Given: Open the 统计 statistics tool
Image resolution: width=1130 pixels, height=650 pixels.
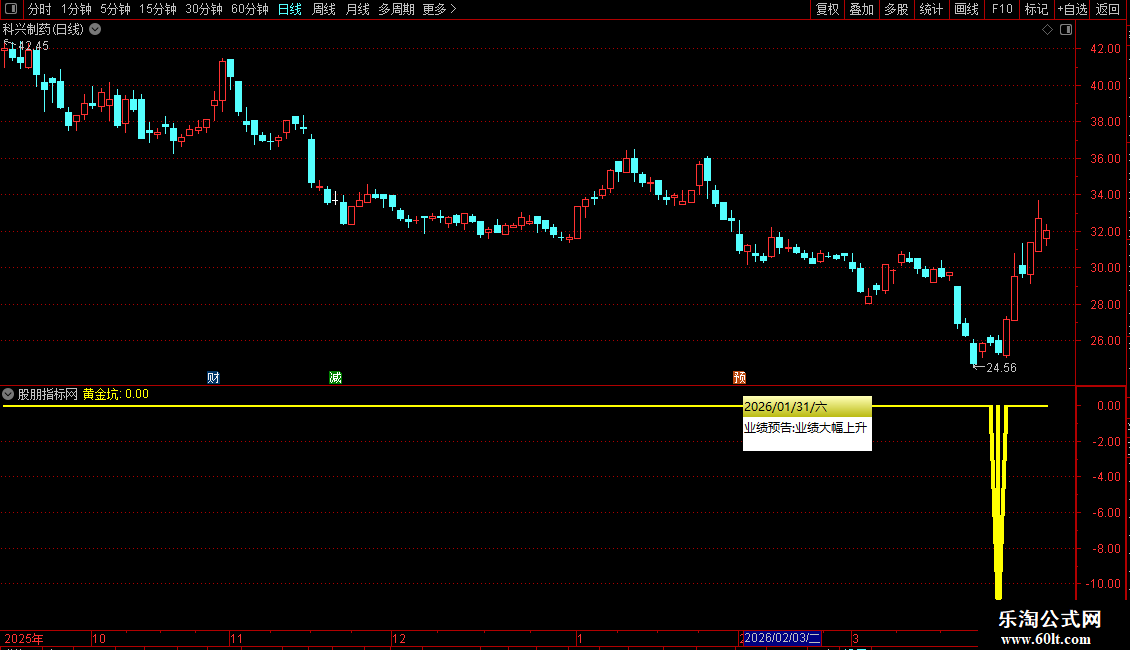Looking at the screenshot, I should coord(931,9).
